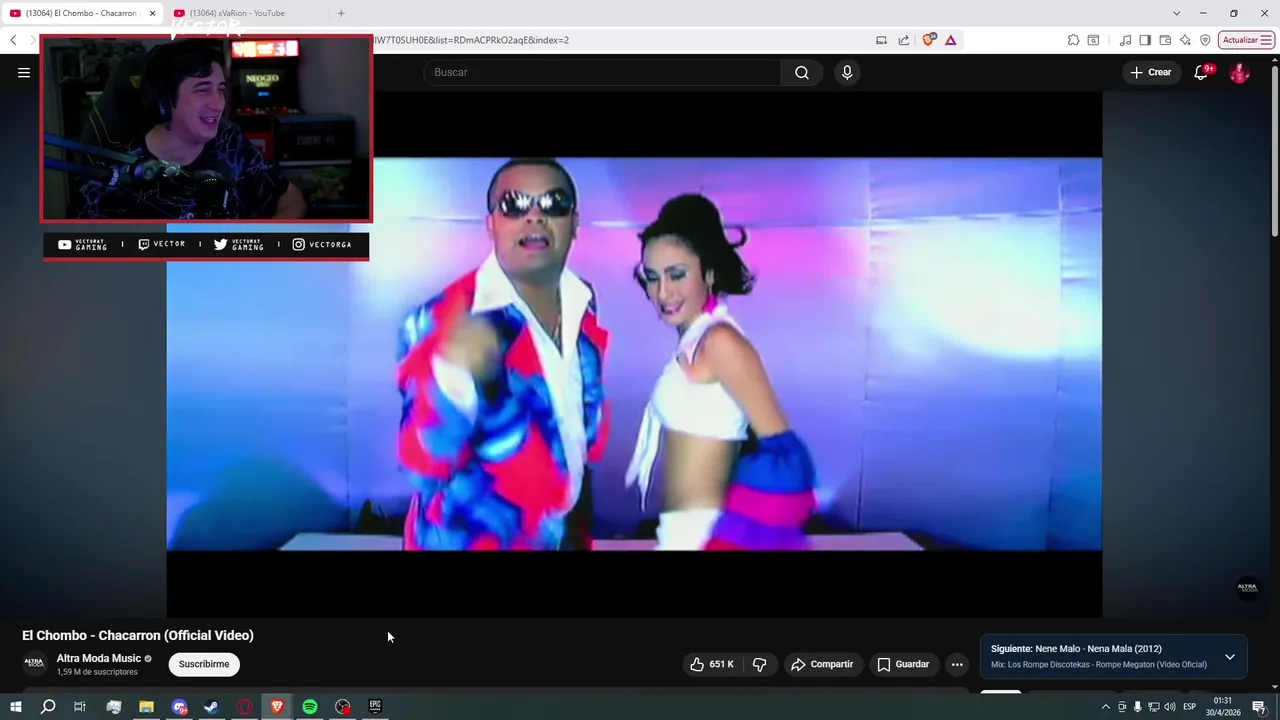
Task: Open File Explorer from taskbar
Action: [x=146, y=707]
